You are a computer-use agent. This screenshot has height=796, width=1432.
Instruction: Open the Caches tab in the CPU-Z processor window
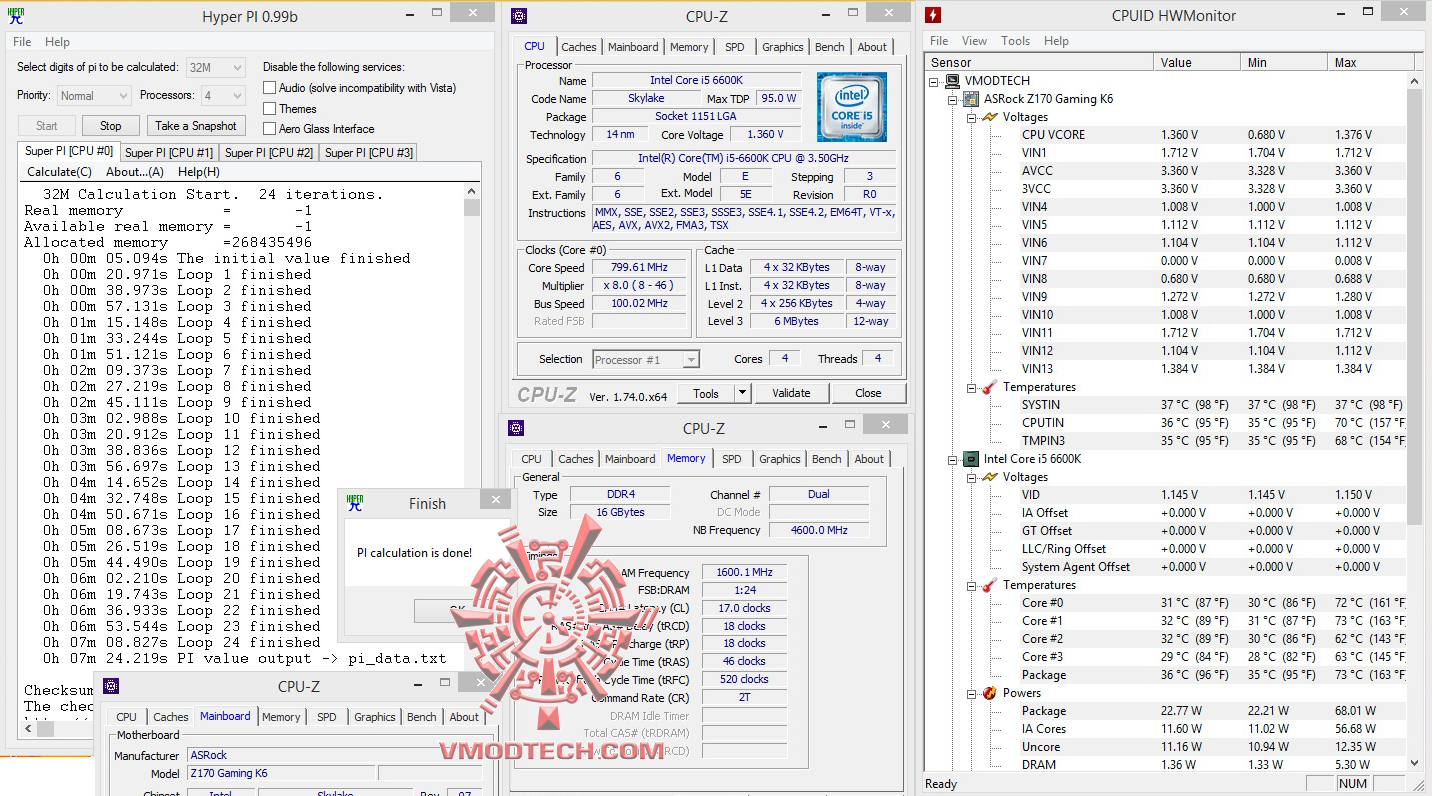tap(579, 47)
